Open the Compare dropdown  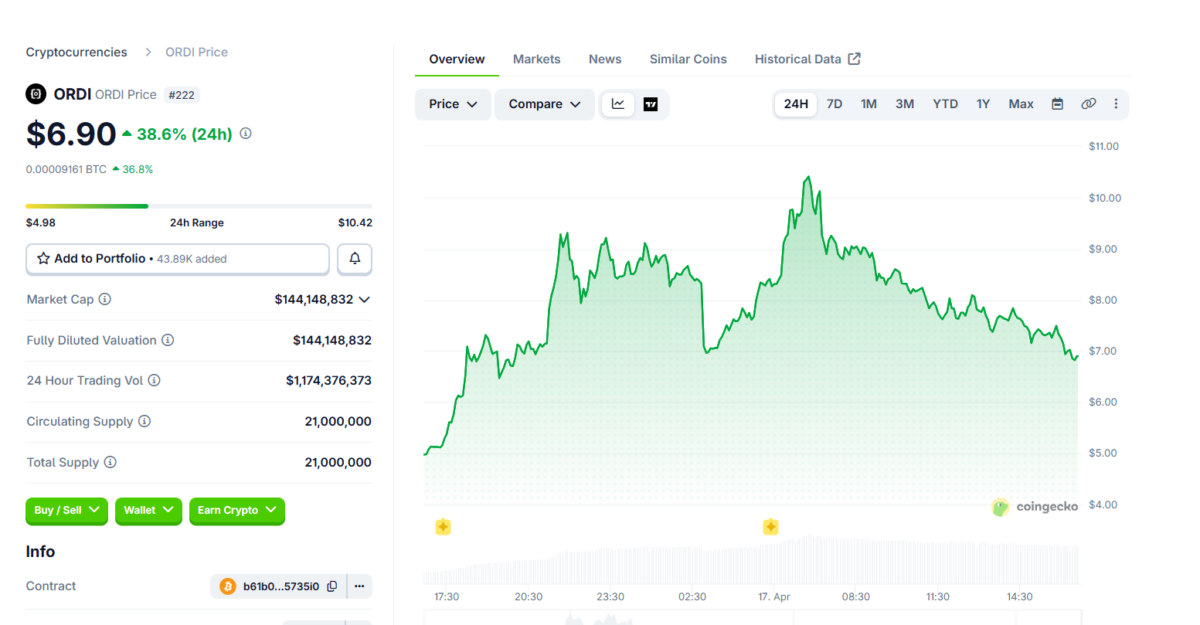[x=544, y=103]
